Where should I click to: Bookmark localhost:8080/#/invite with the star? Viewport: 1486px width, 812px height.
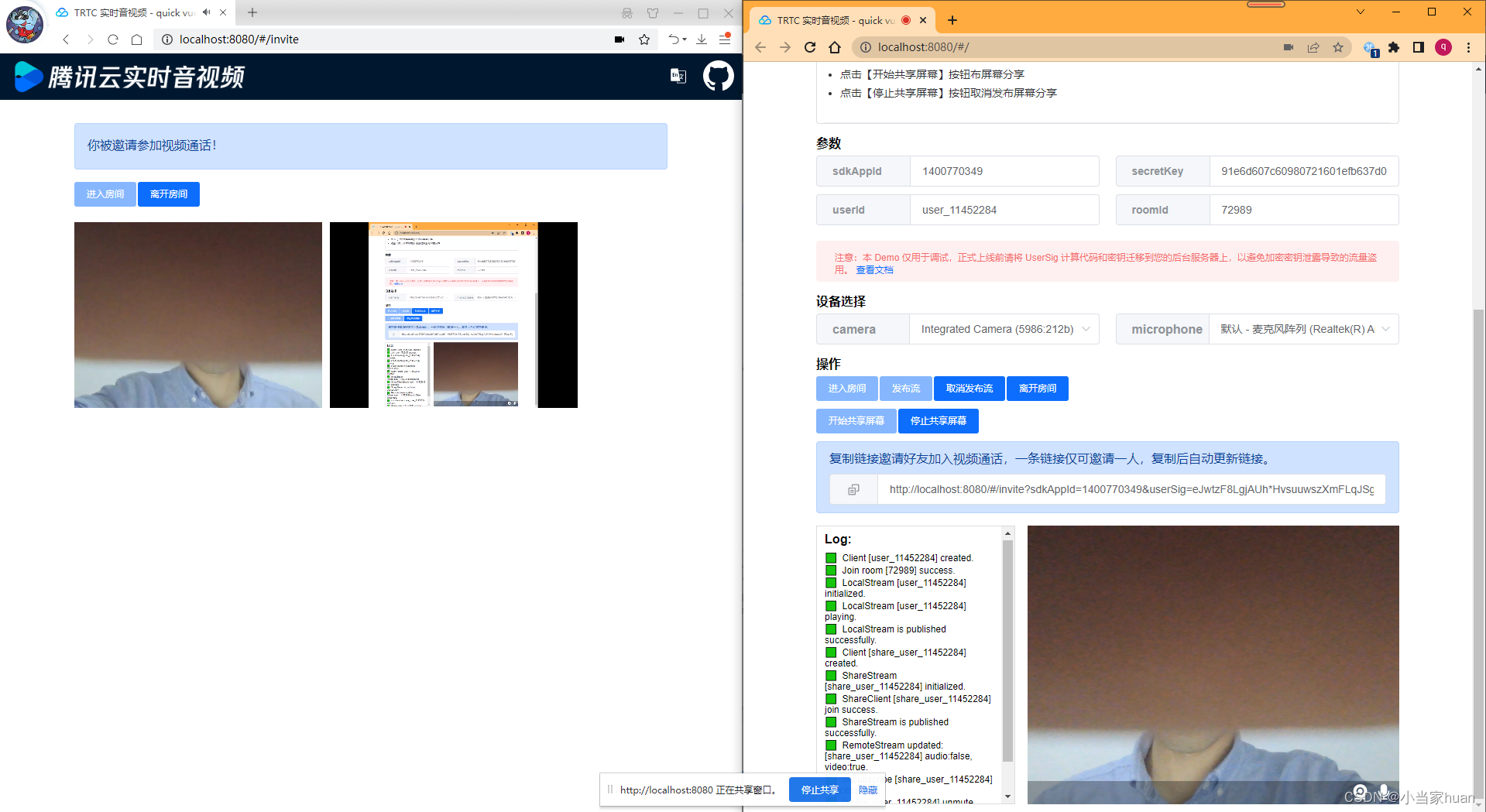coord(644,39)
